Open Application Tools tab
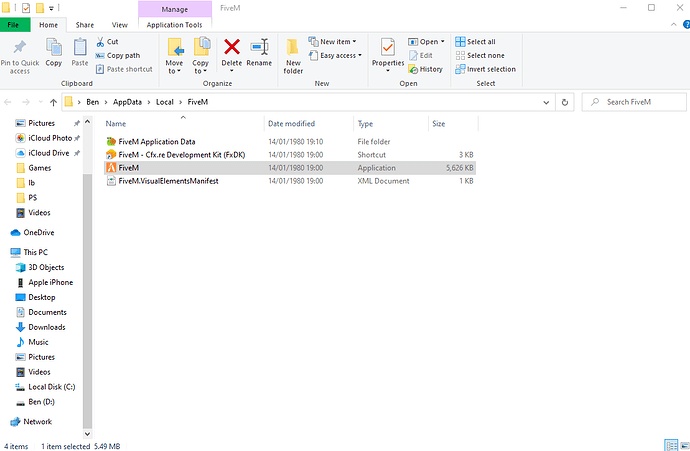690x451 pixels. [x=174, y=25]
